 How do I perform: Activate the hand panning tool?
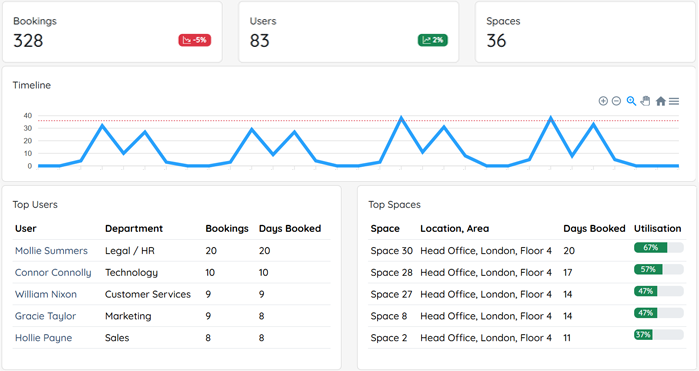tap(645, 101)
